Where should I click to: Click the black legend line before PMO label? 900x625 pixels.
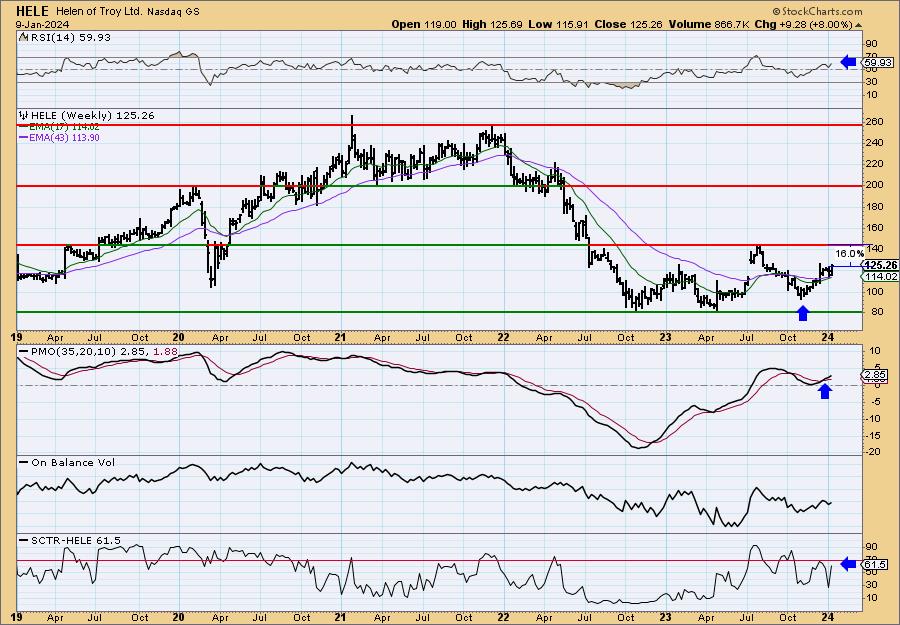pos(24,351)
